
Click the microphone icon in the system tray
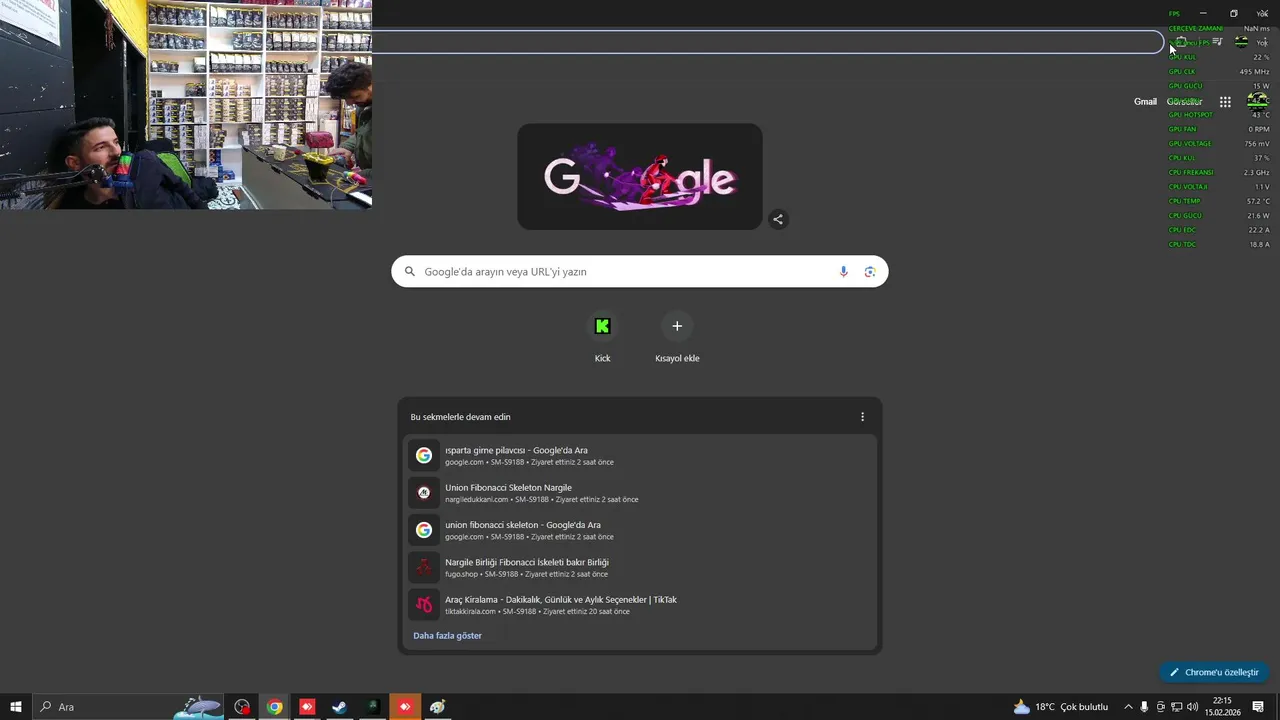tap(1144, 707)
